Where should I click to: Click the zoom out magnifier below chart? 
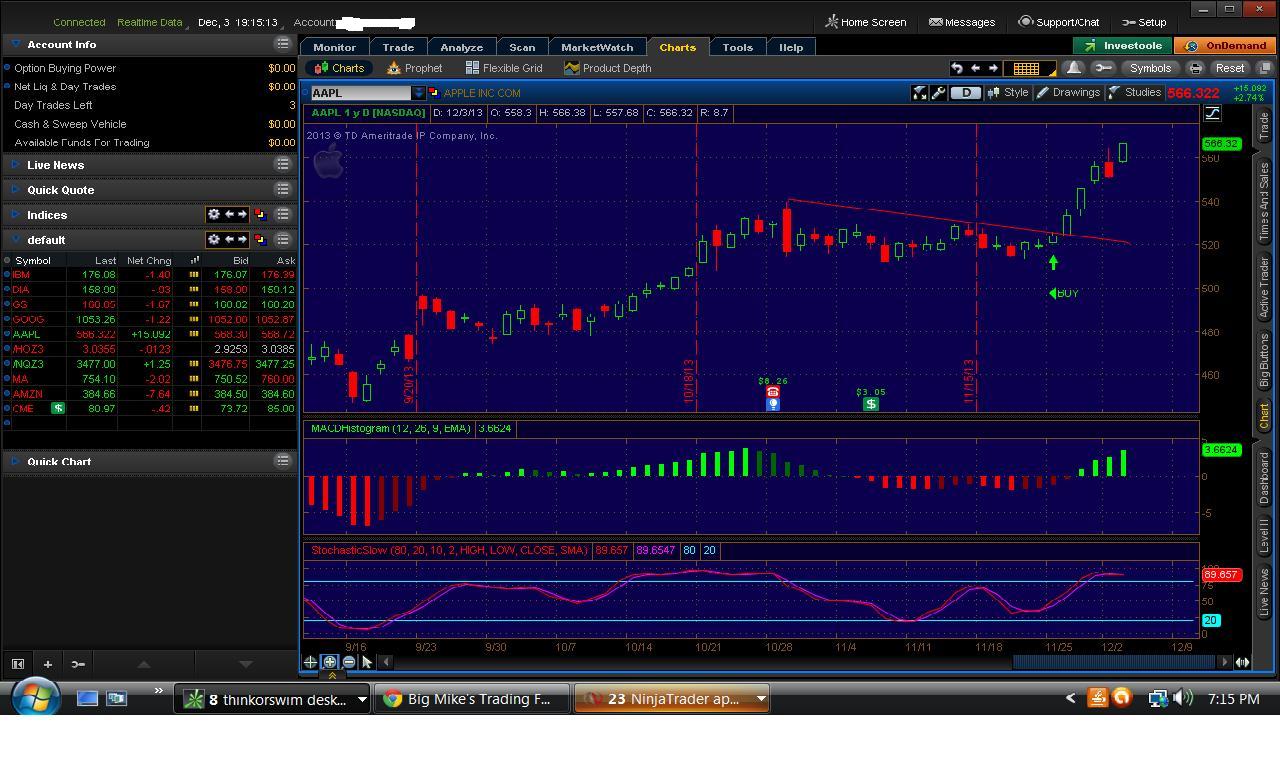(348, 662)
